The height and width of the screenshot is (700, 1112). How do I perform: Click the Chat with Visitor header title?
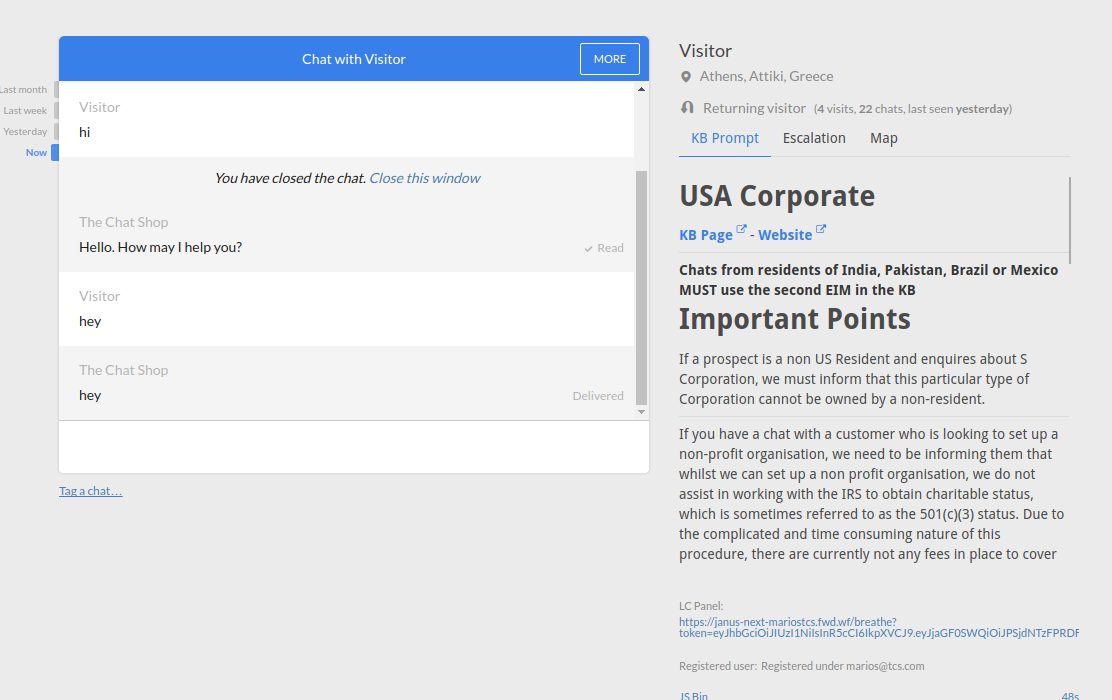pyautogui.click(x=354, y=60)
